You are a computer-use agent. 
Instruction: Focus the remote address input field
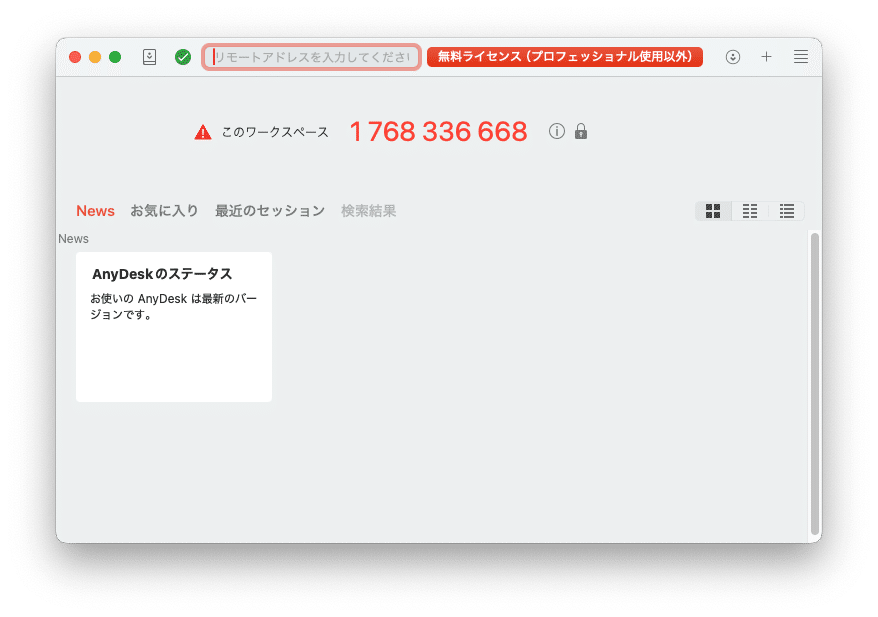311,57
